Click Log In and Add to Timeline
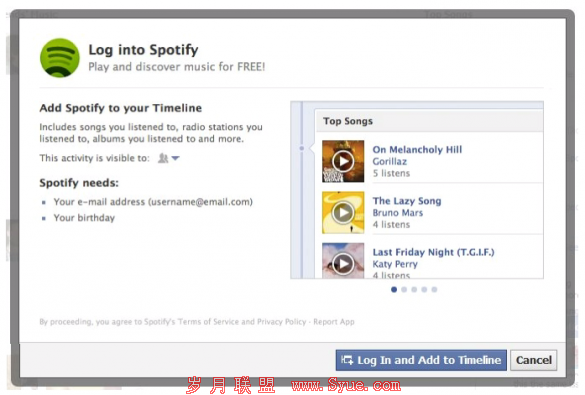 421,360
